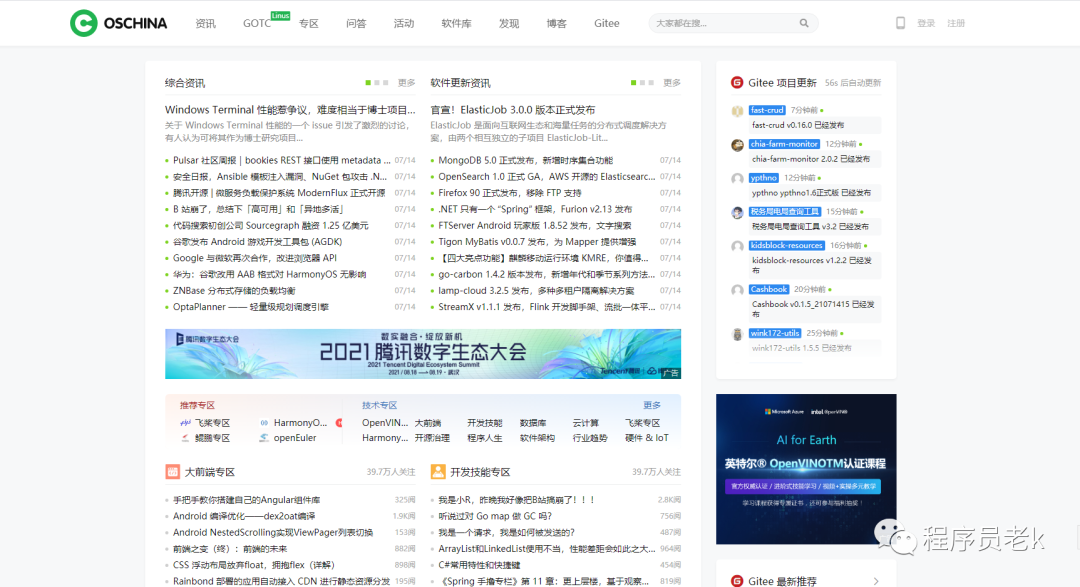Click the search magnifier icon
The width and height of the screenshot is (1080, 587).
coord(804,23)
